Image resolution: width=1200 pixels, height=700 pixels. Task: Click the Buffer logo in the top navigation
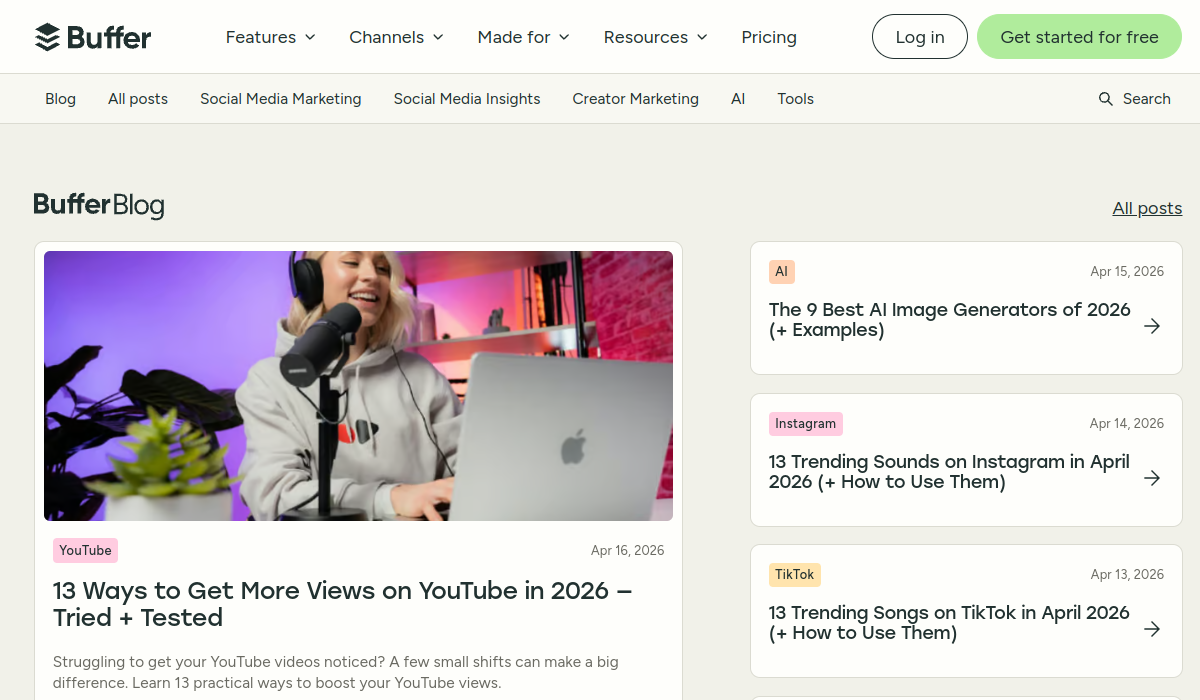[93, 36]
